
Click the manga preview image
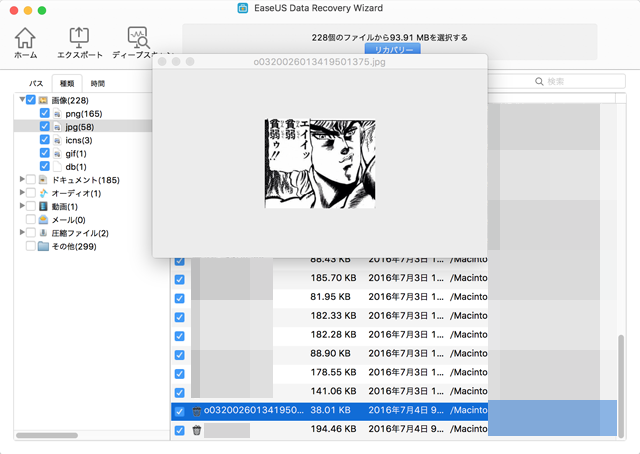(320, 163)
